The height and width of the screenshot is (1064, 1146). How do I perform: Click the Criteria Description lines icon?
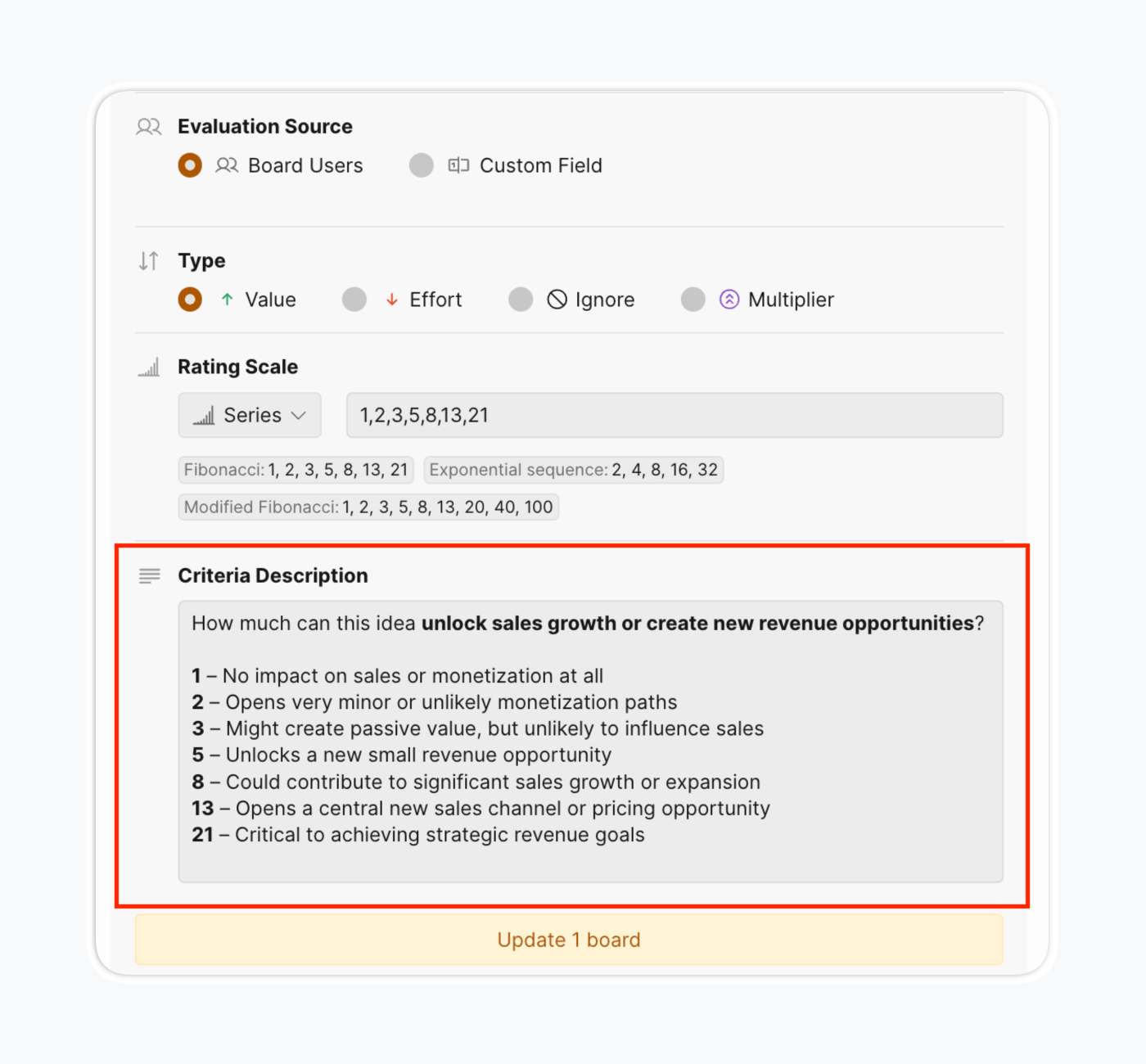coord(149,576)
